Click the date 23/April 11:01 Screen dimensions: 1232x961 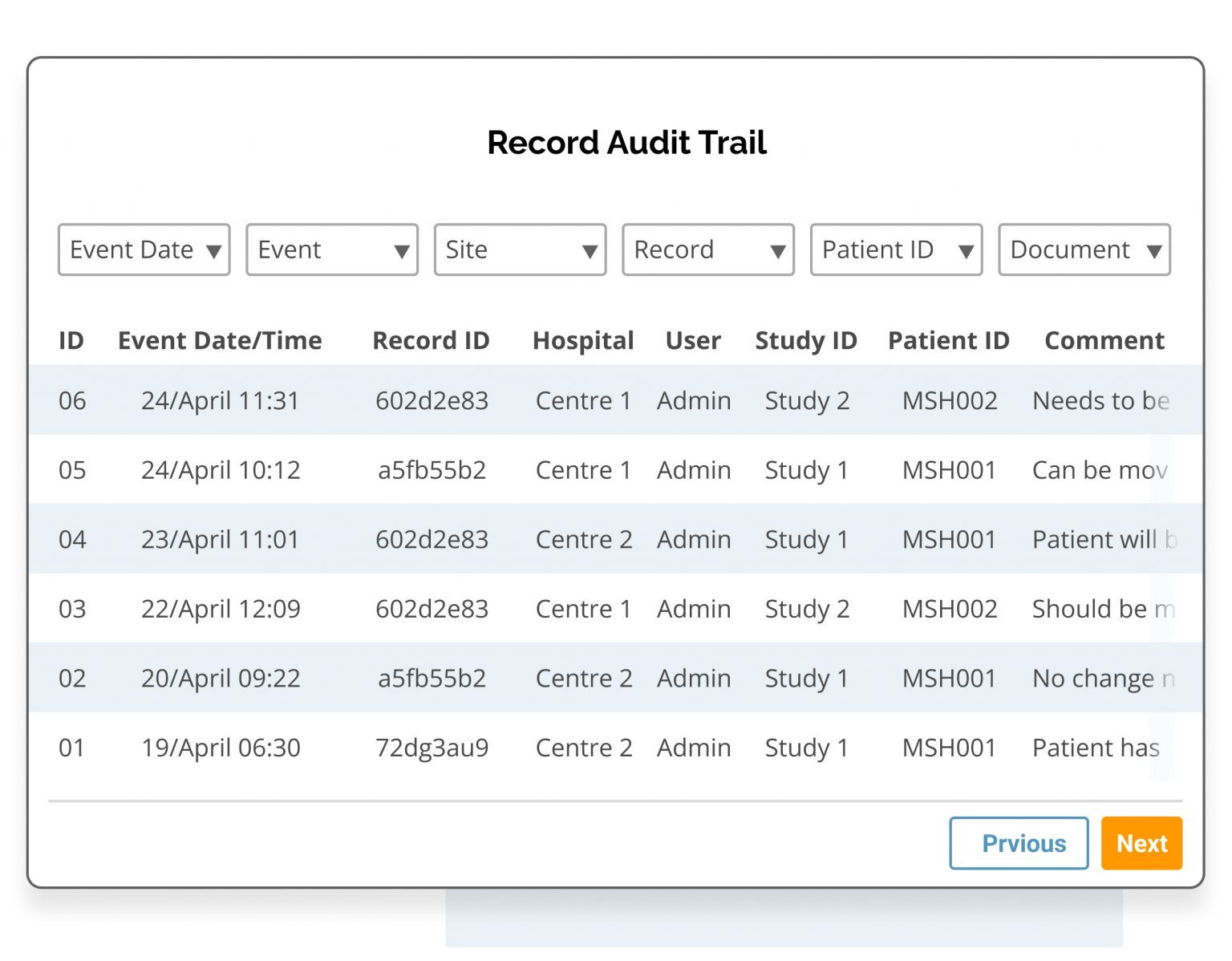click(220, 539)
